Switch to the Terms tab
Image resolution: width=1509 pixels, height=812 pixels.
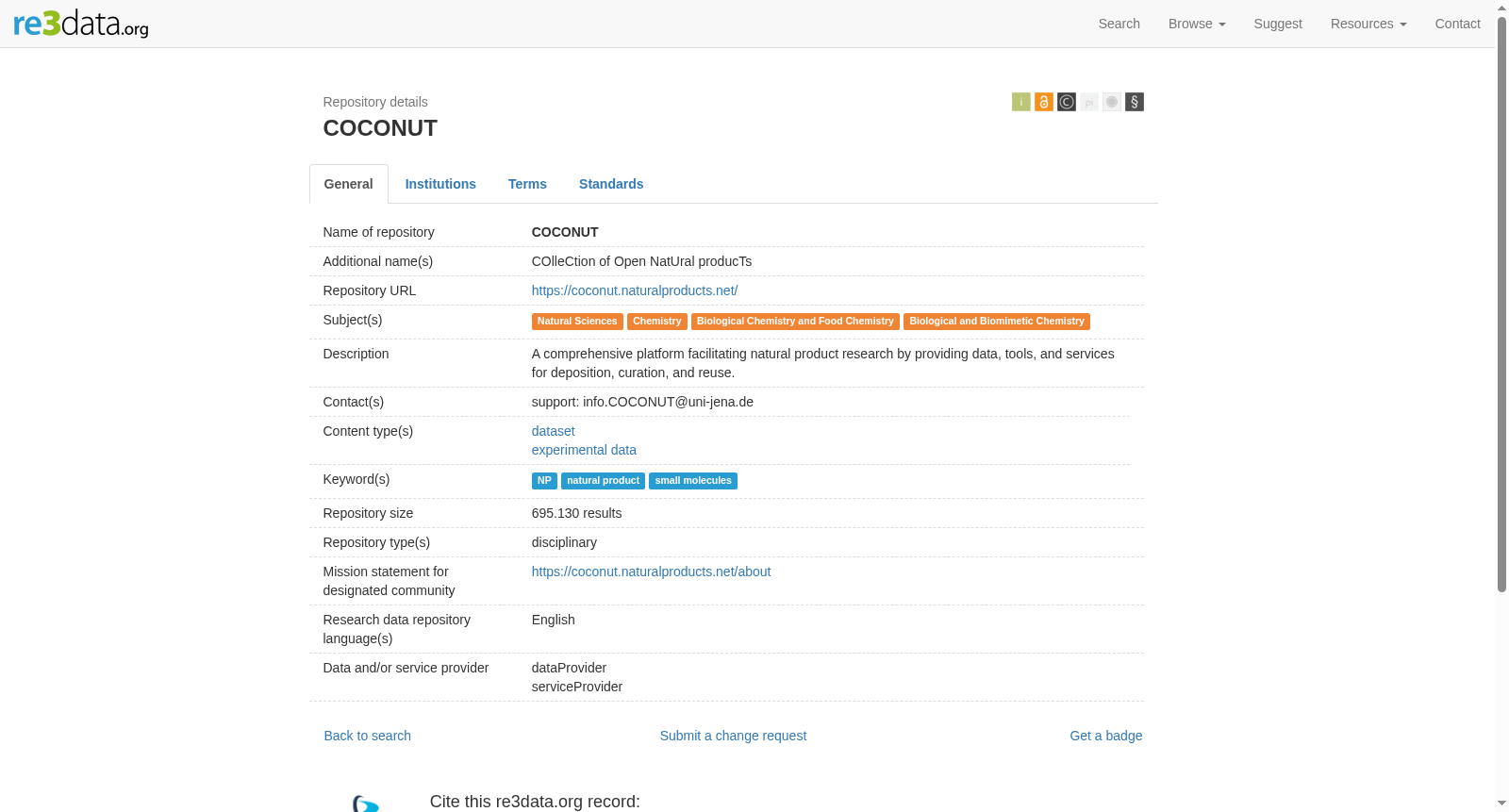point(527,184)
